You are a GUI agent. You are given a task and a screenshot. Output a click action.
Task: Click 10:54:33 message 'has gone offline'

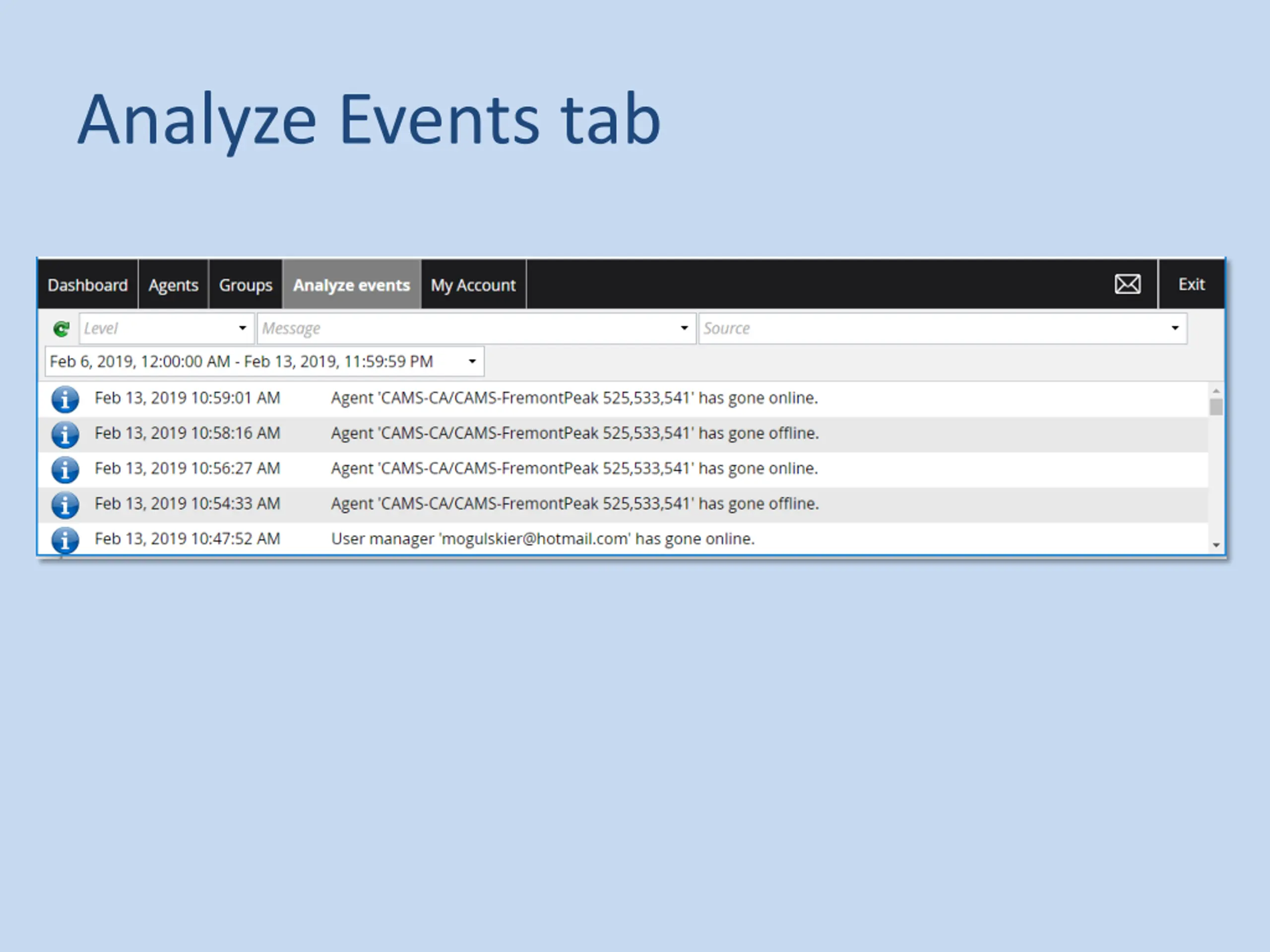coord(574,504)
